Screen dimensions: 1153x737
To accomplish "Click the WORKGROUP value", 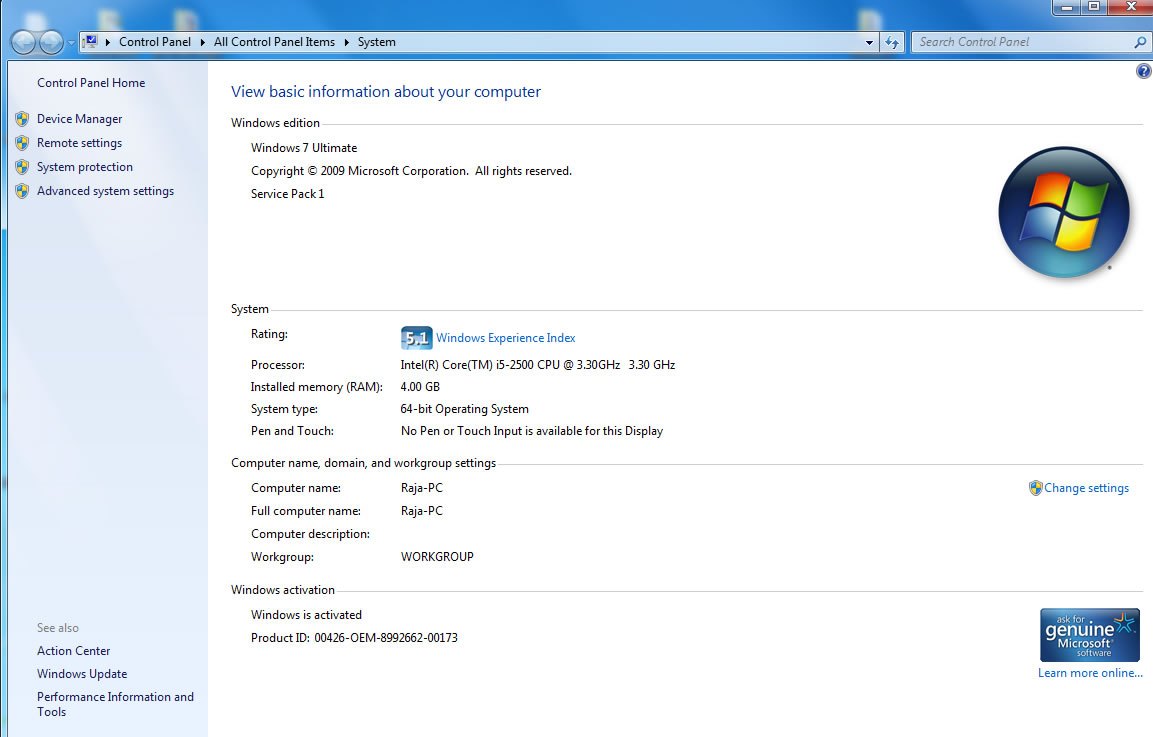I will click(437, 557).
